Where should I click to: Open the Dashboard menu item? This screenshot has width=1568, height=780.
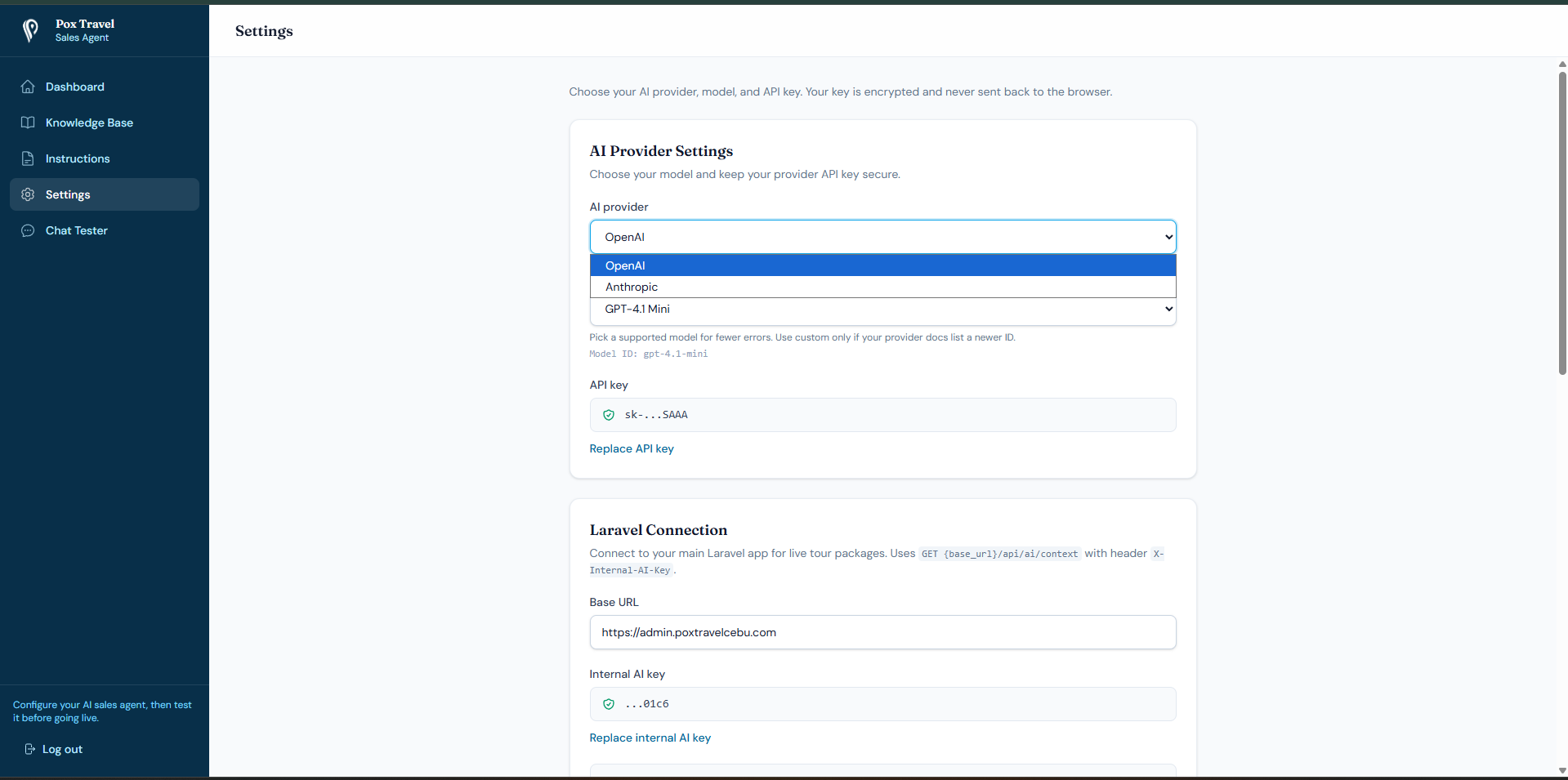[x=105, y=87]
